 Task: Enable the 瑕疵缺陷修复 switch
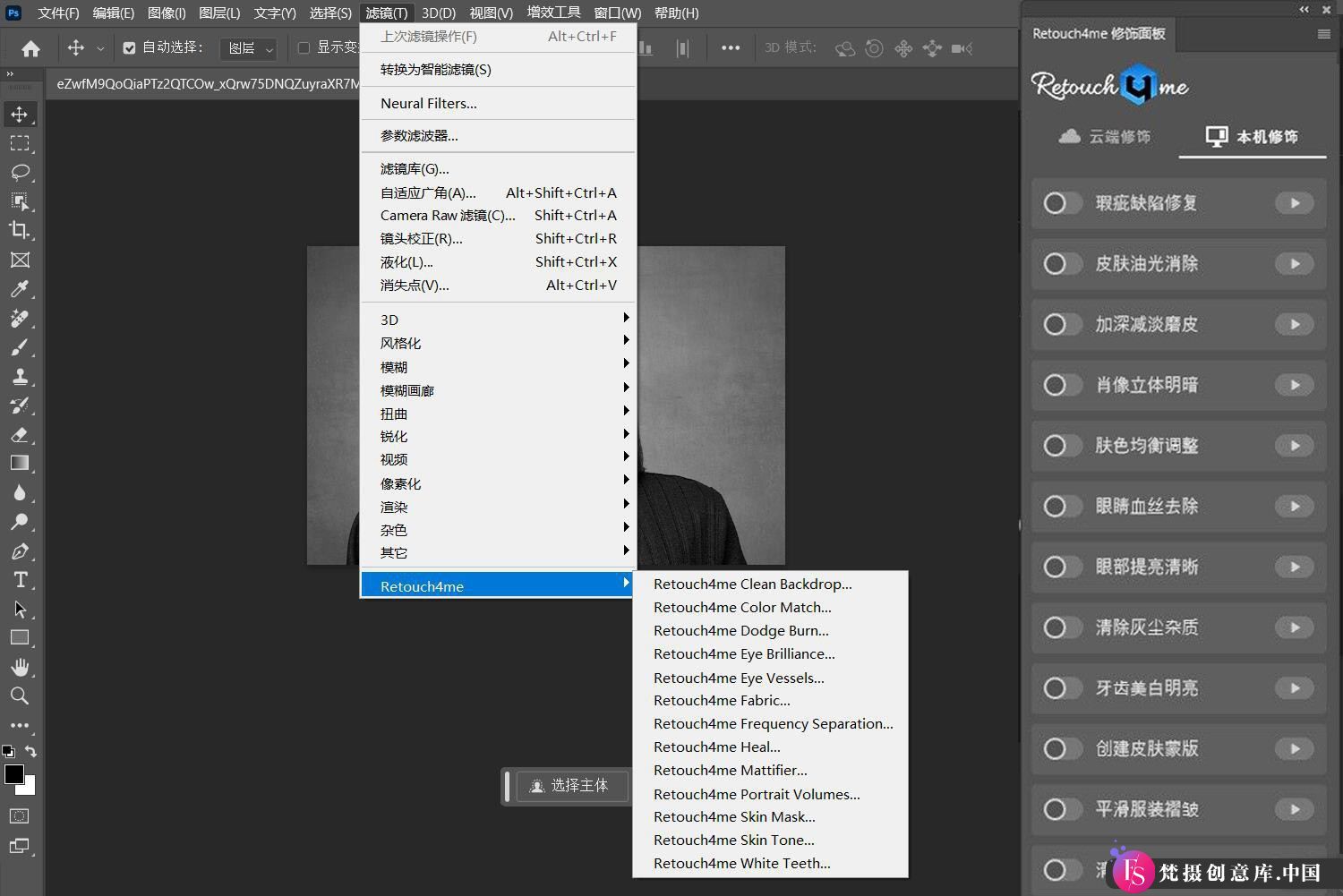pos(1062,203)
